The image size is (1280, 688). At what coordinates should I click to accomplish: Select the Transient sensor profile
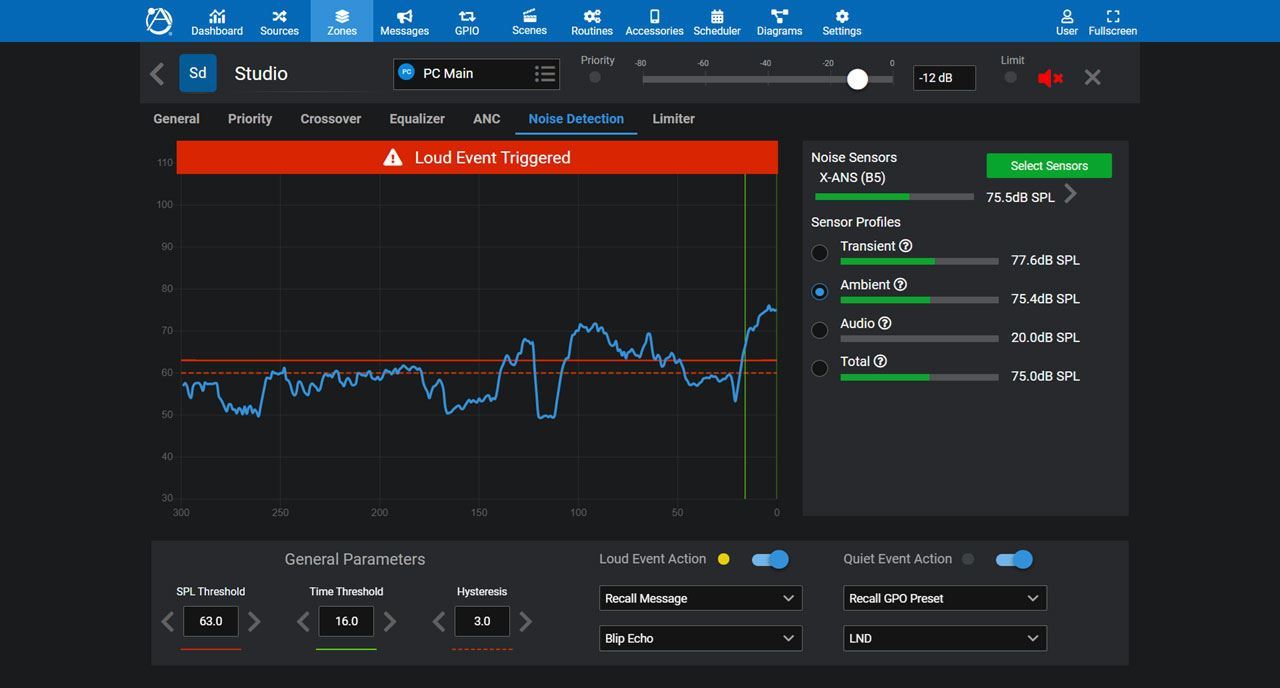point(819,252)
